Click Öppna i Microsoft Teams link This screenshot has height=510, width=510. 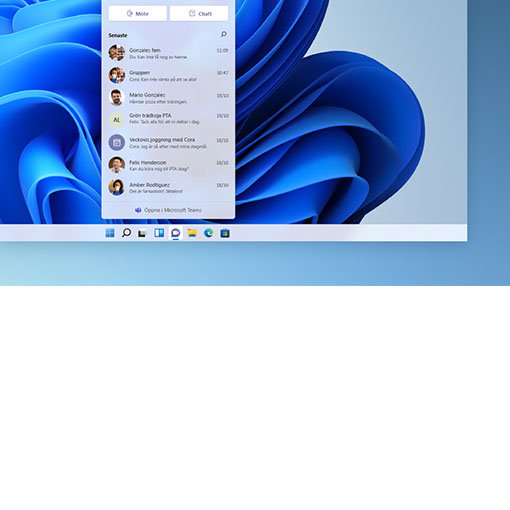pos(168,210)
